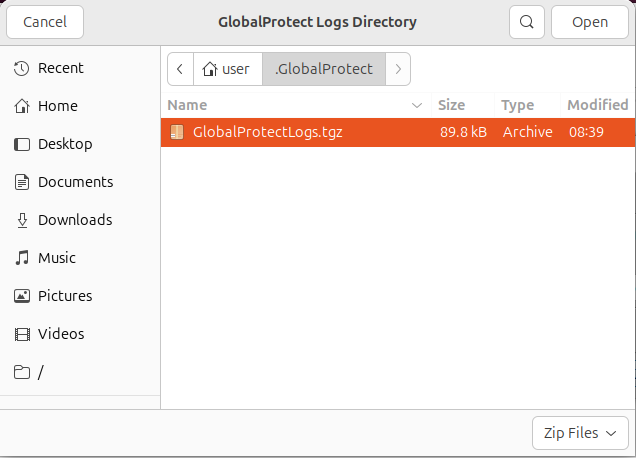
Task: Go back with path bar left arrow
Action: coord(180,69)
